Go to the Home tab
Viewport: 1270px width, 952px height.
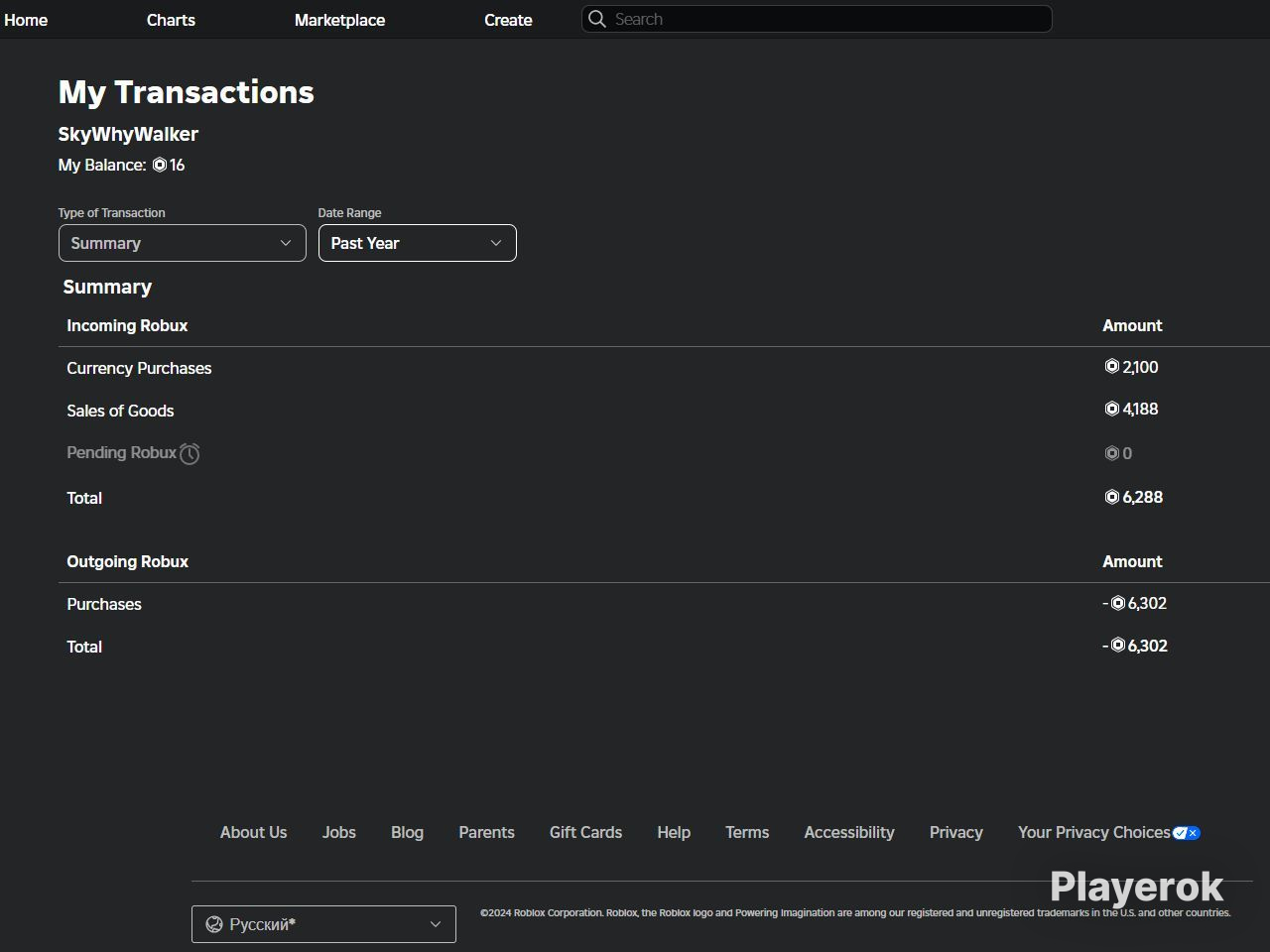26,20
